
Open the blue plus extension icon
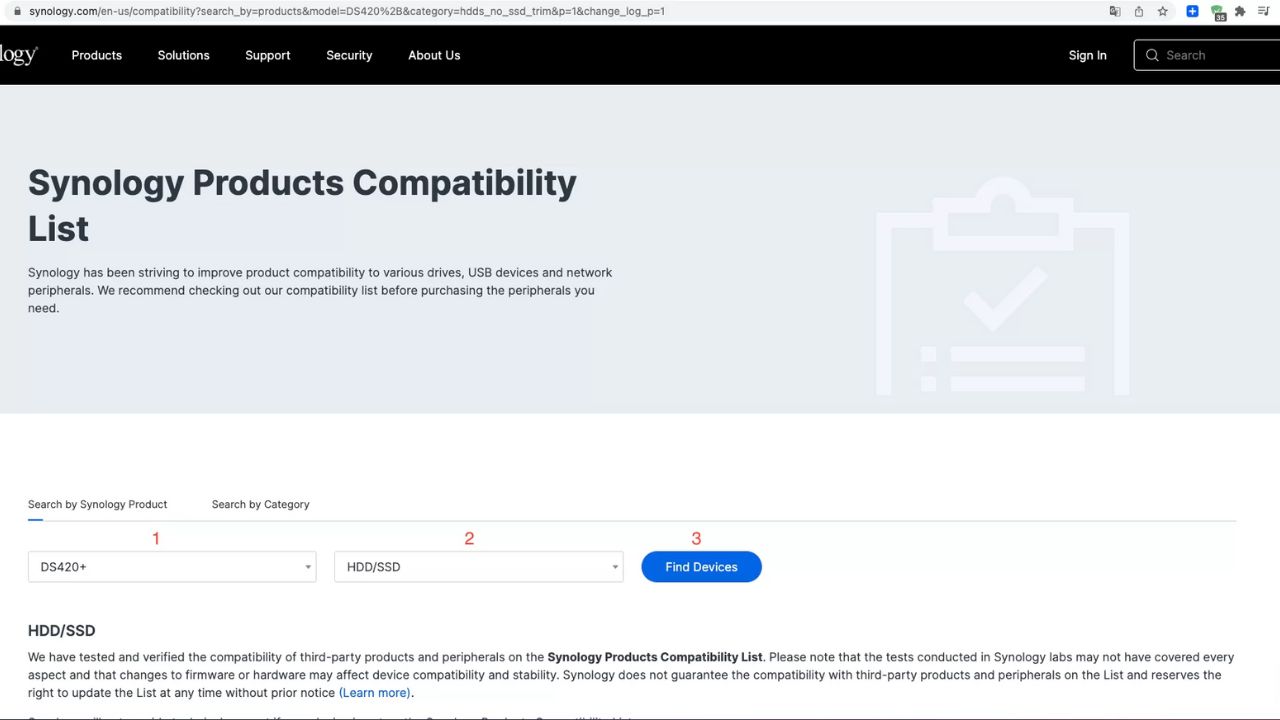point(1192,11)
